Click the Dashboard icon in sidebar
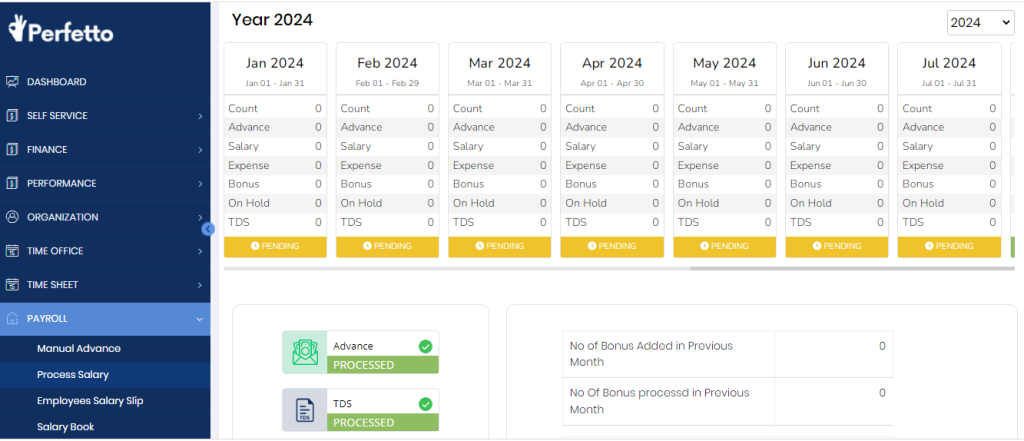Viewport: 1024px width, 441px height. [12, 82]
